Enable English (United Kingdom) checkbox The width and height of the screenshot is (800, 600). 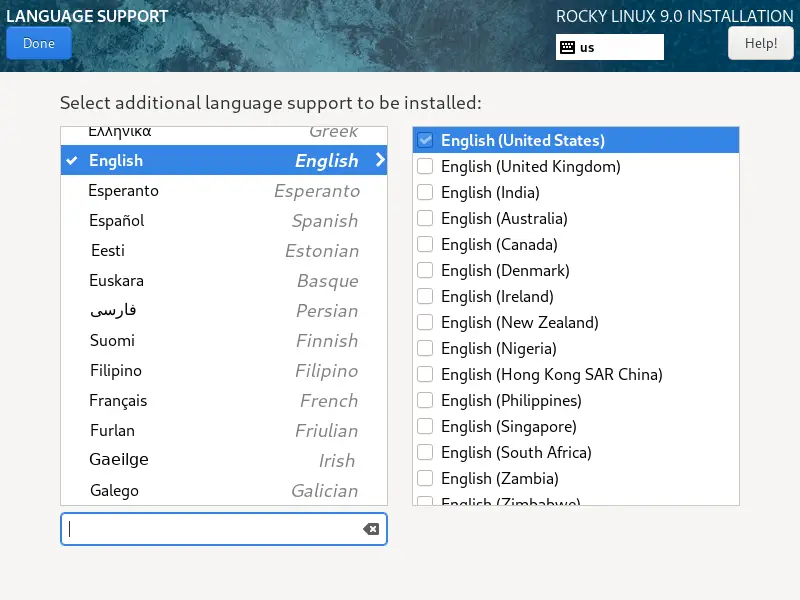(x=425, y=166)
